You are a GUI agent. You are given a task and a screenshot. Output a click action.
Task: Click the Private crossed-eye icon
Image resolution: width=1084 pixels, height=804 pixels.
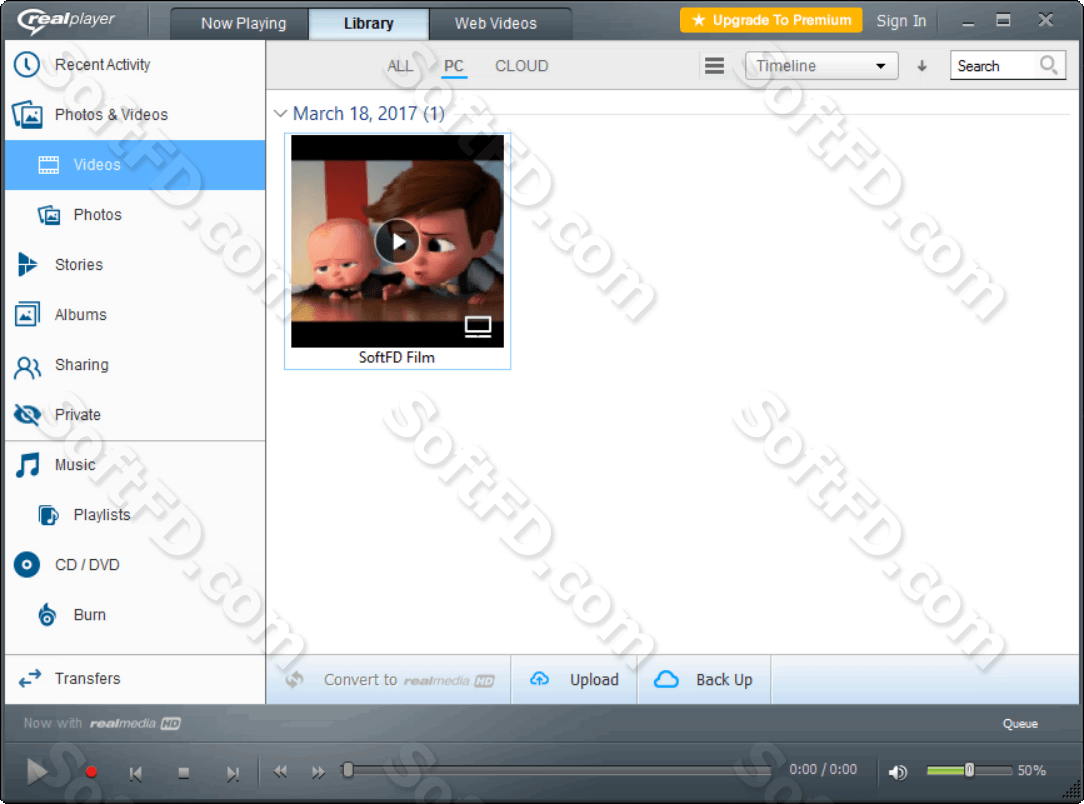pos(27,415)
